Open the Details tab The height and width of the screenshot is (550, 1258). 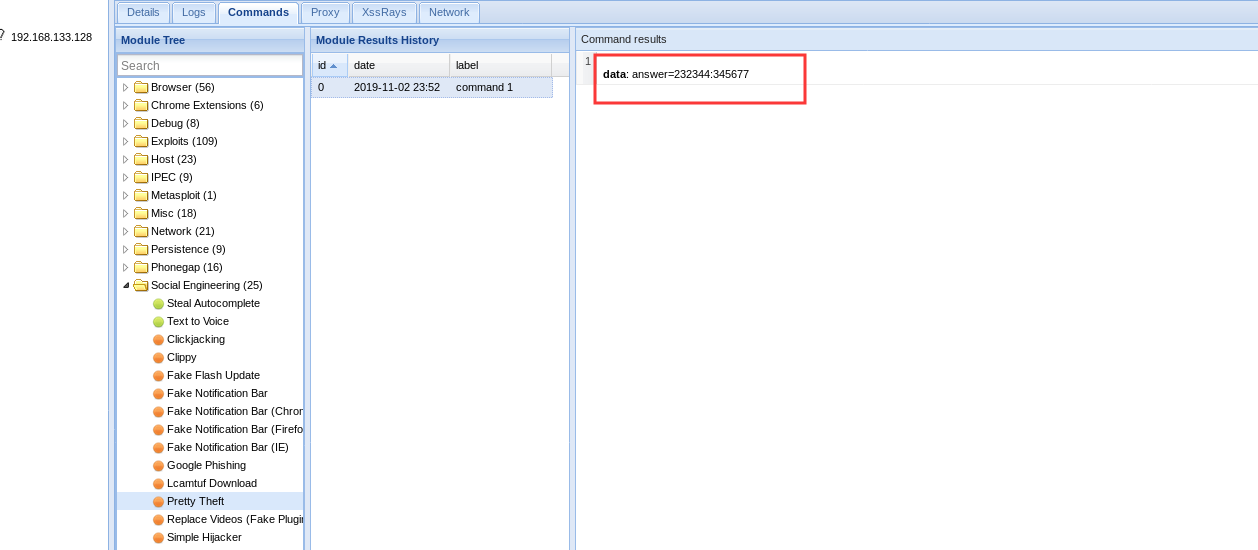tap(143, 12)
